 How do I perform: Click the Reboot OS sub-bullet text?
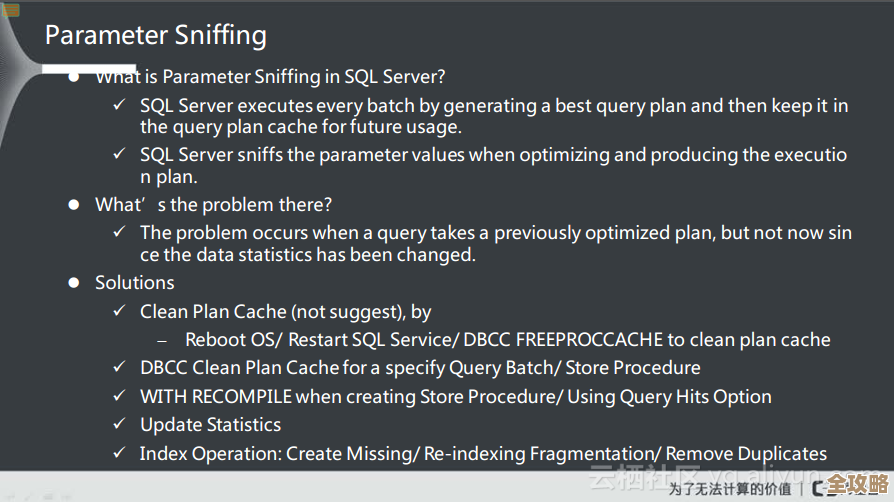[x=507, y=340]
